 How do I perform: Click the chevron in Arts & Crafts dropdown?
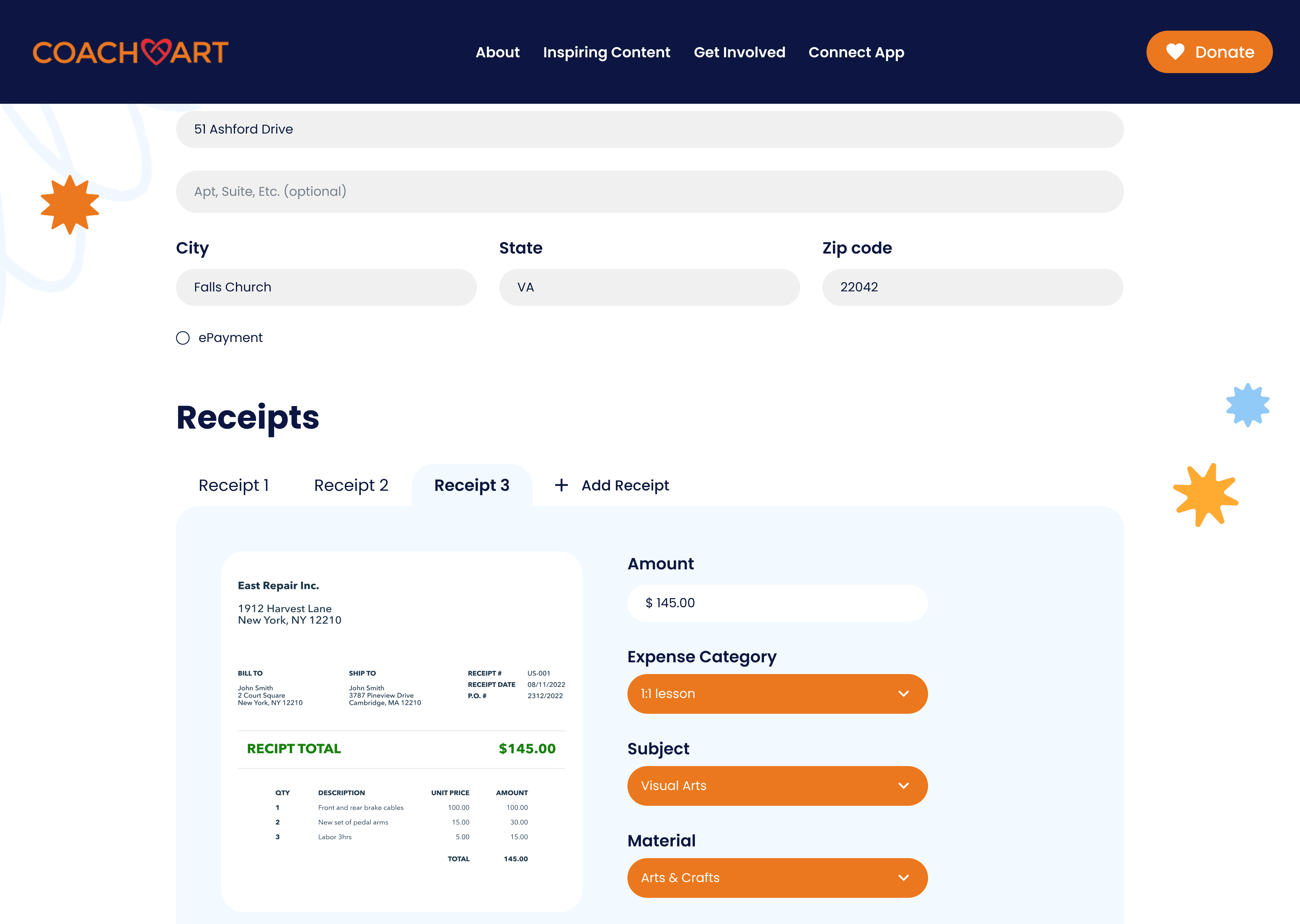(x=903, y=877)
